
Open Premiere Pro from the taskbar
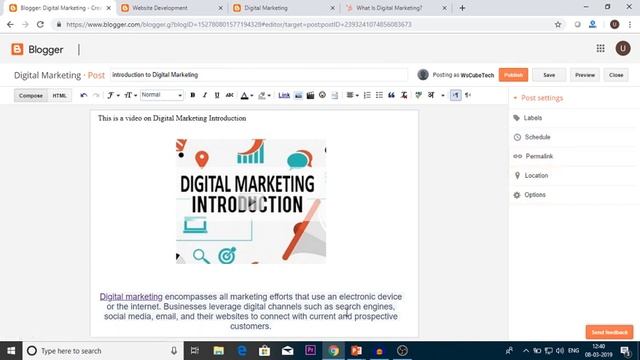point(310,351)
